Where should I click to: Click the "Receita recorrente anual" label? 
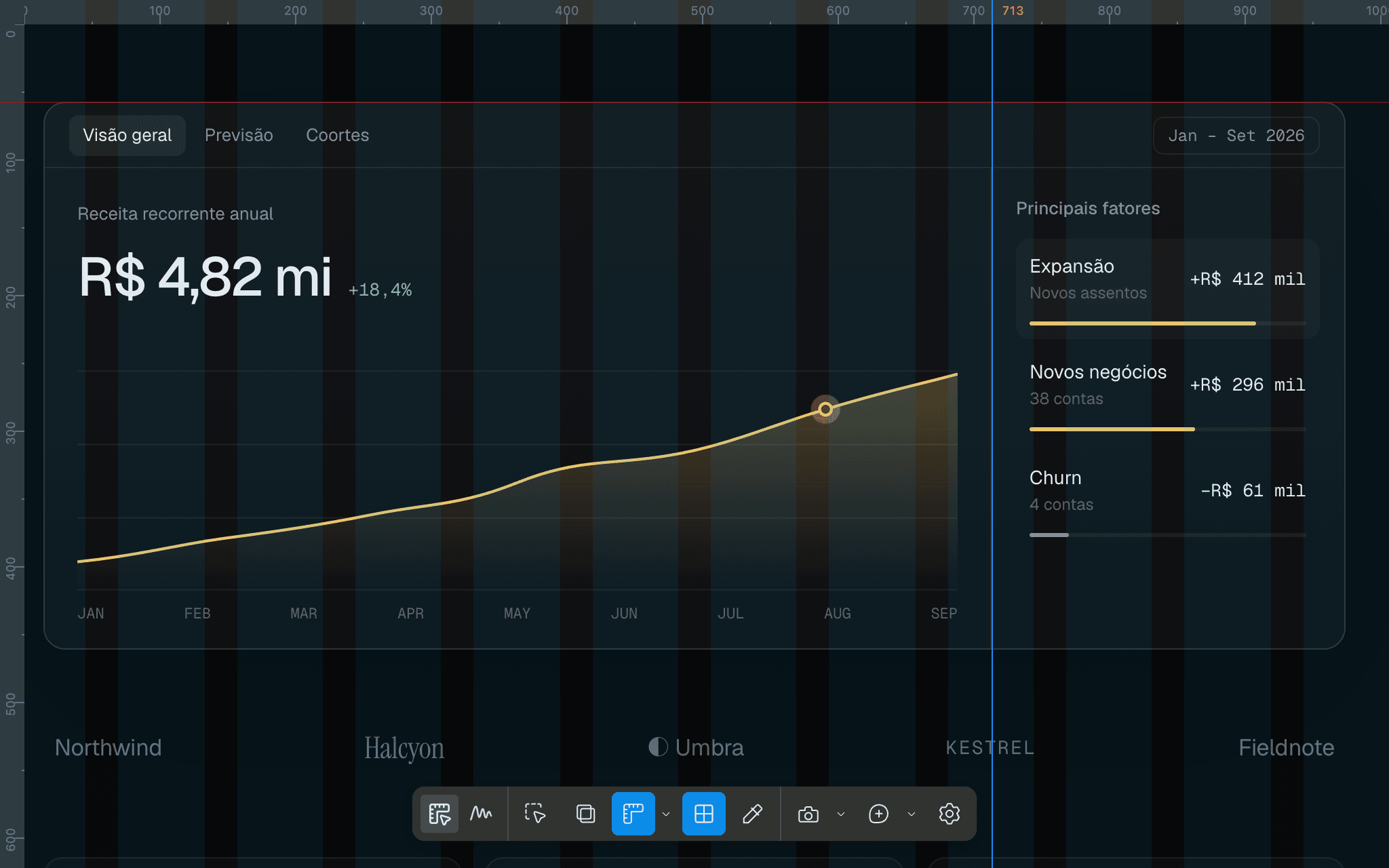(175, 214)
